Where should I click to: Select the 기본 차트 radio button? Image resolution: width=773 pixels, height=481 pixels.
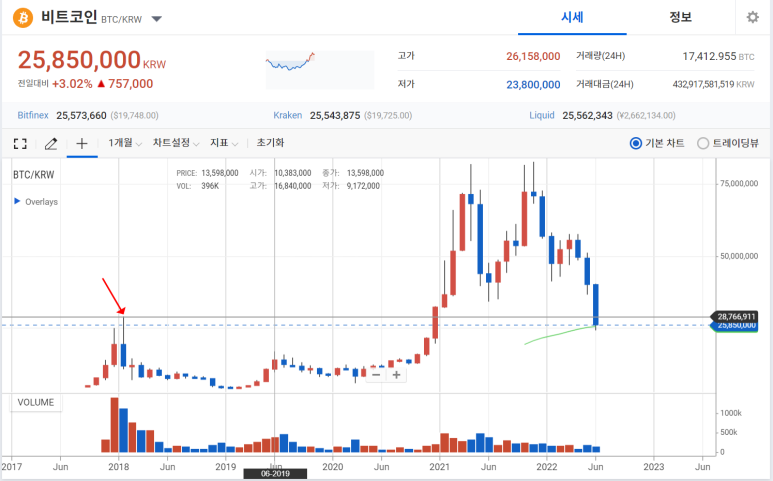[x=636, y=143]
